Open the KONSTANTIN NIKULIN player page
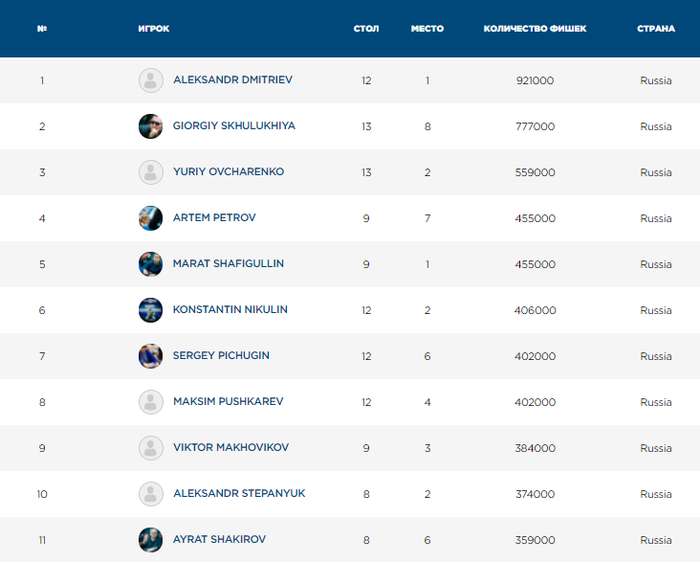 [230, 310]
